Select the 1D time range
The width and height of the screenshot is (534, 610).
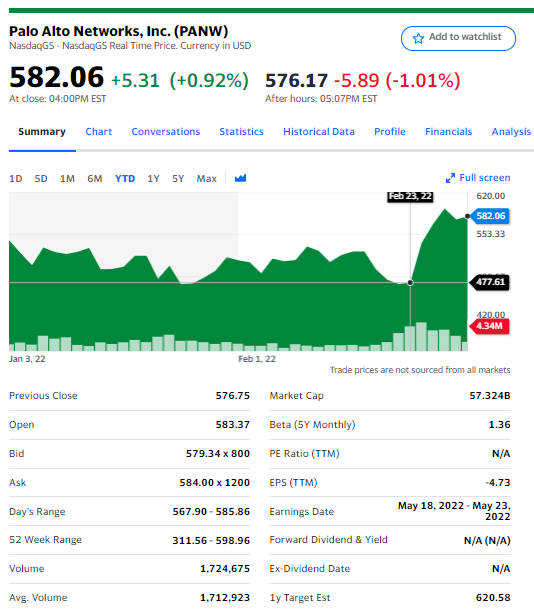click(x=16, y=179)
